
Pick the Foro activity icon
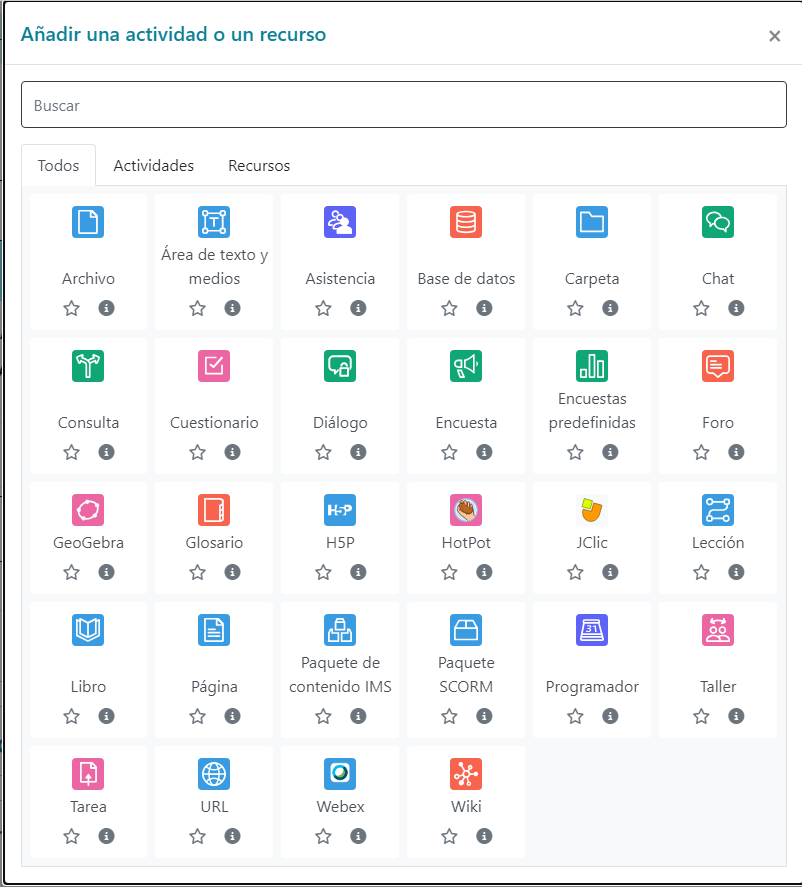718,366
